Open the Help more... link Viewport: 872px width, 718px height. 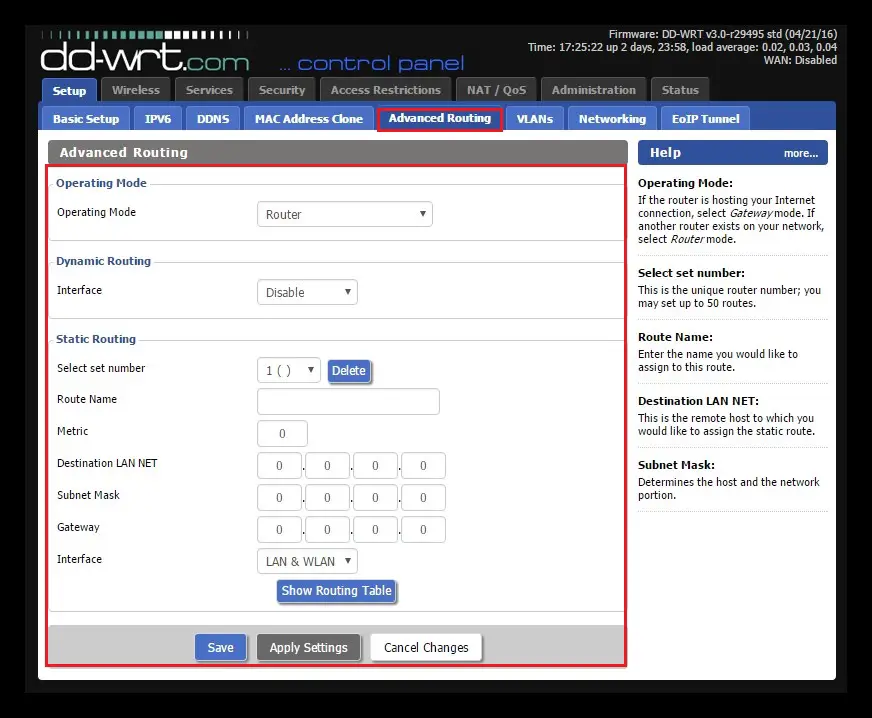pyautogui.click(x=801, y=153)
